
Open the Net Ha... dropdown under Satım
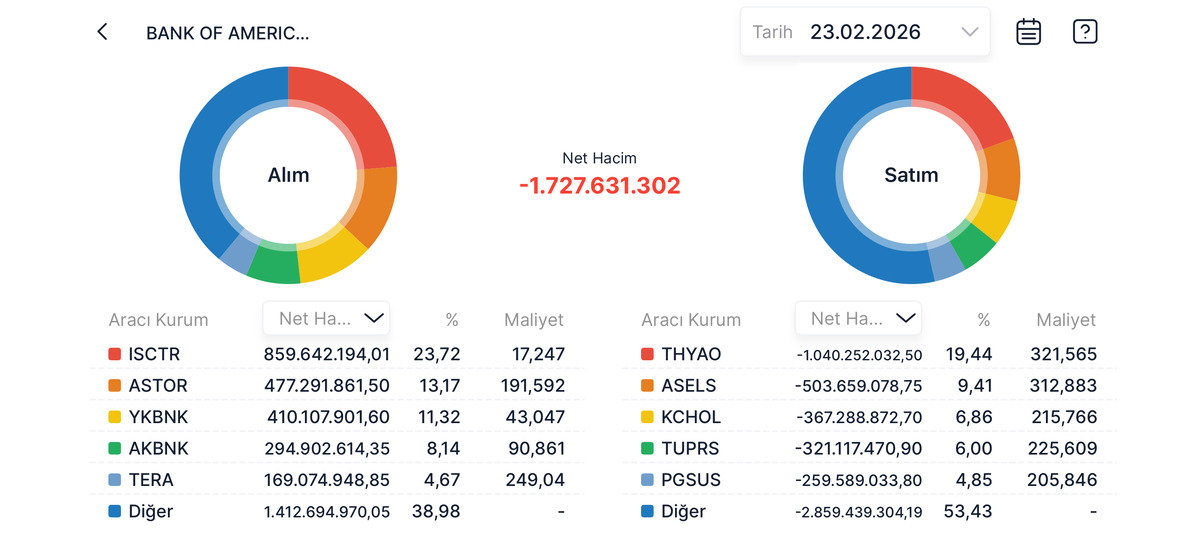pyautogui.click(x=859, y=319)
